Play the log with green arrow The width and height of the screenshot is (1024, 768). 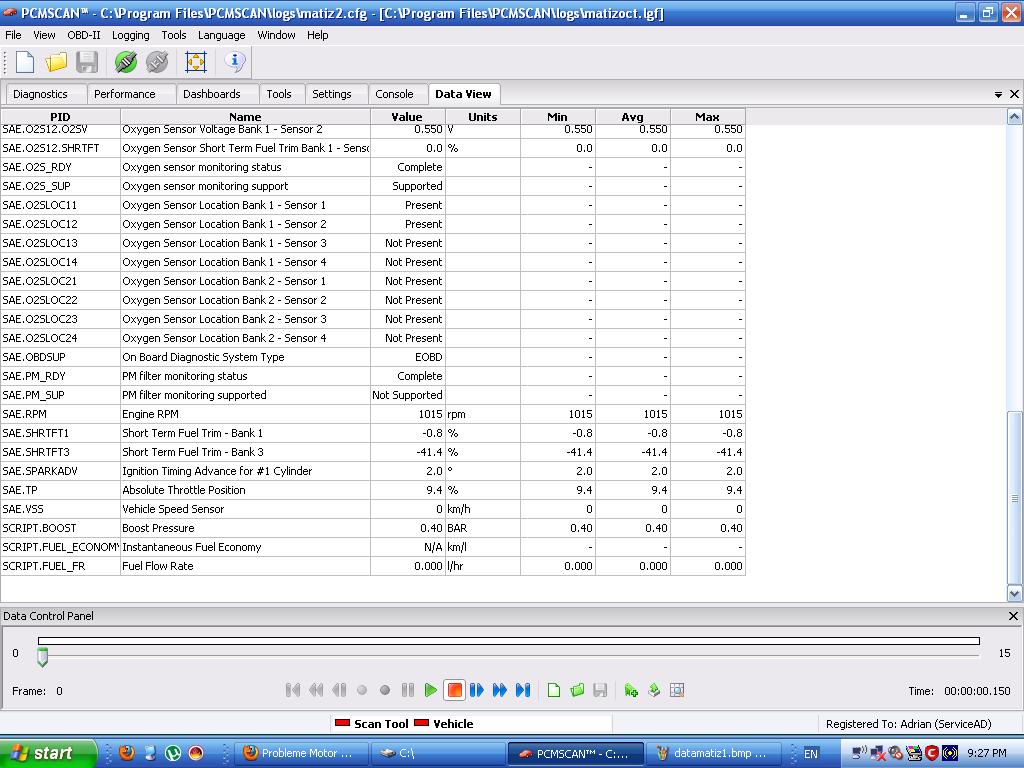click(x=430, y=690)
